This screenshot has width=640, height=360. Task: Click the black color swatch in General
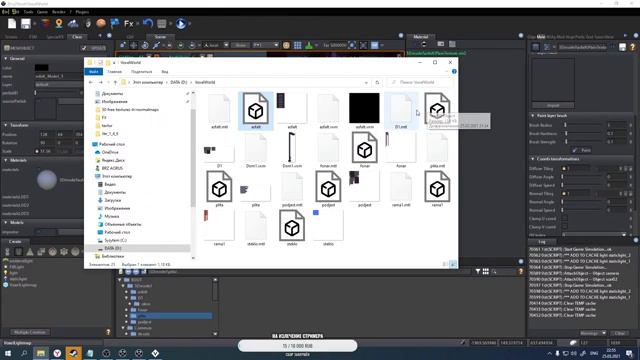42,67
